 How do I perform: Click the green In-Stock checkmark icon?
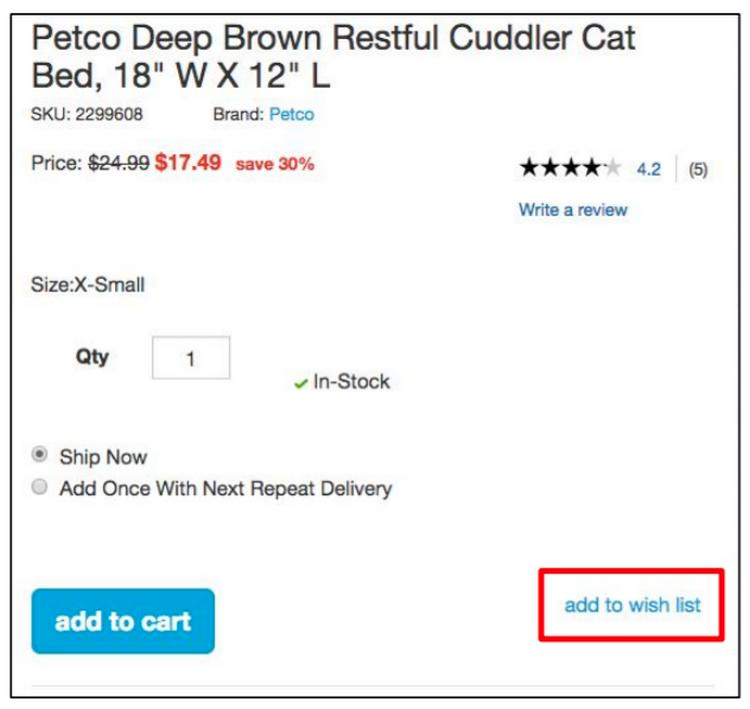click(x=300, y=384)
